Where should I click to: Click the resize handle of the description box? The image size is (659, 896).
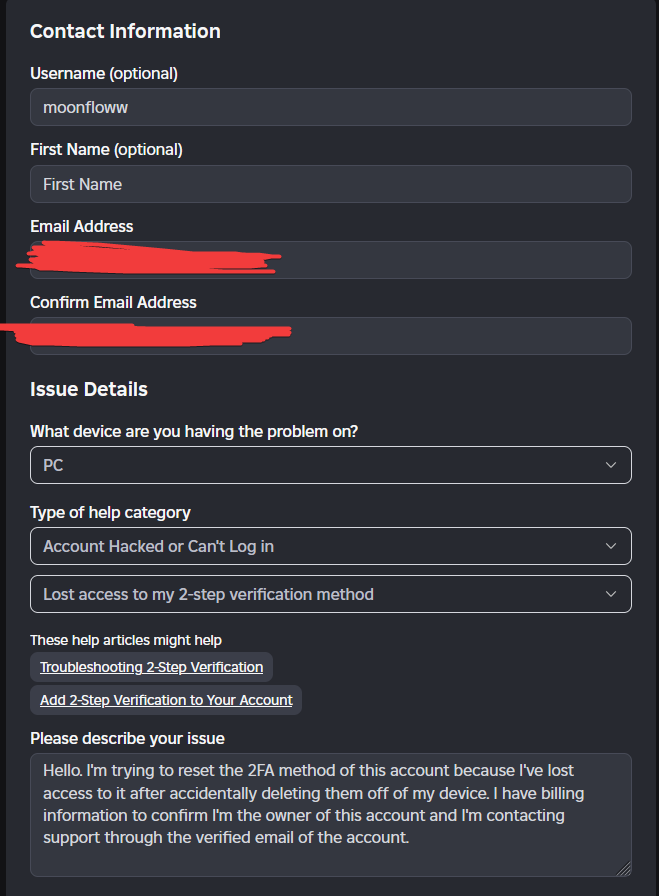(625, 870)
